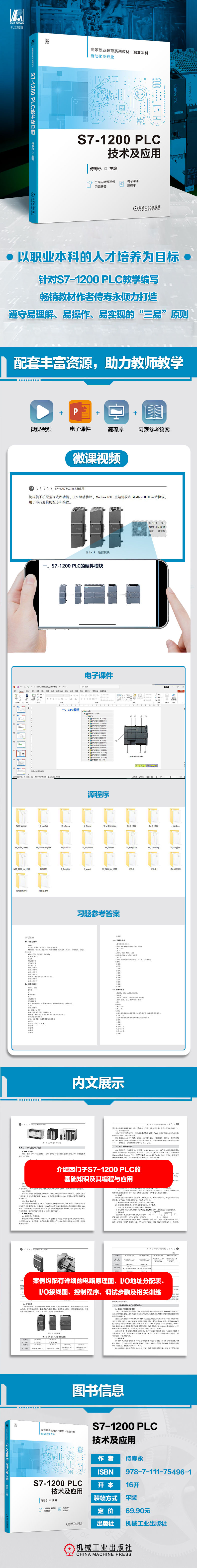Screen dimensions: 197x1568
Task: Click the 平装 binding value
Action: coord(131,1498)
